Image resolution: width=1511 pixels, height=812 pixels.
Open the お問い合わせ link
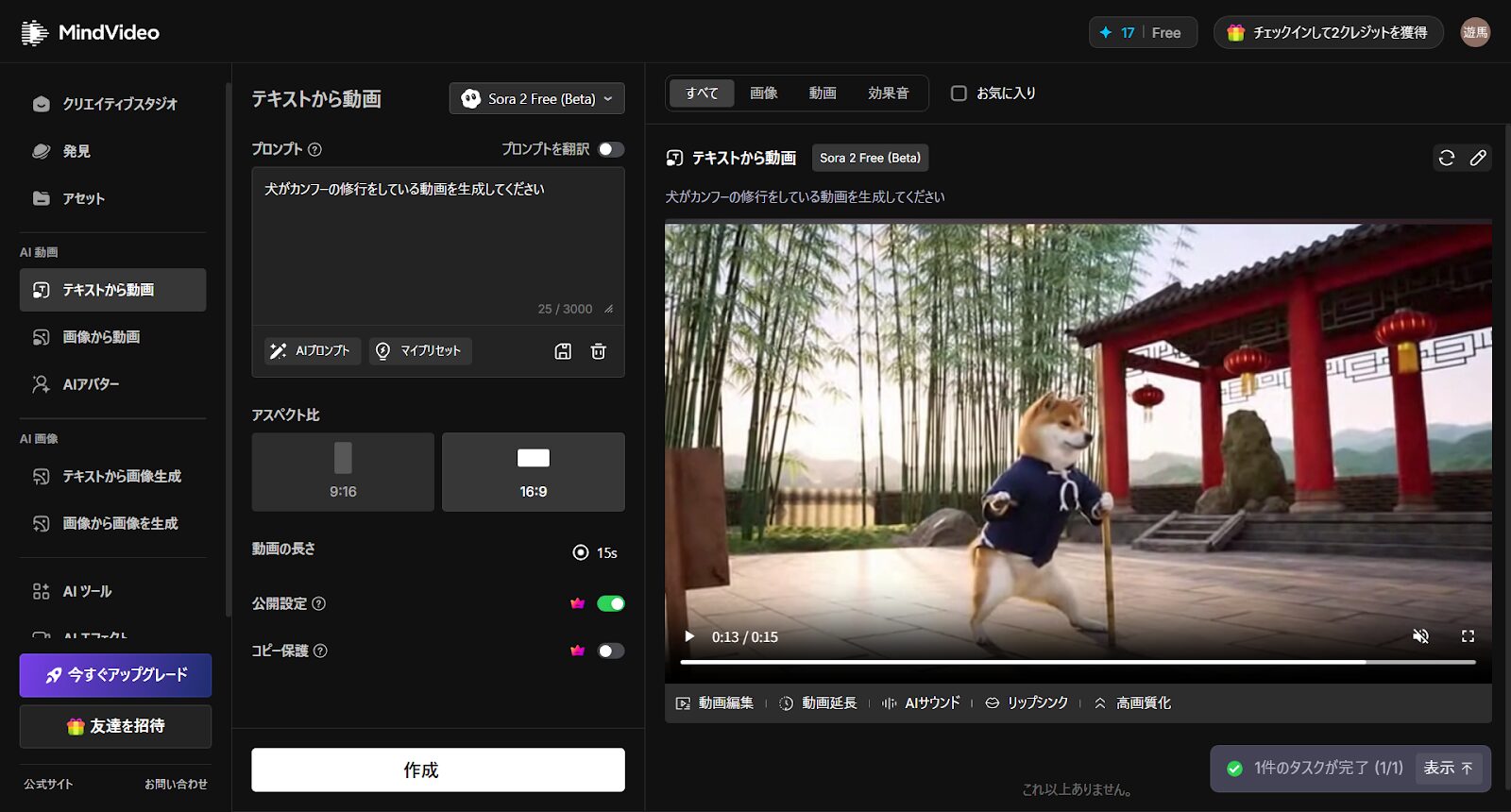click(x=176, y=784)
